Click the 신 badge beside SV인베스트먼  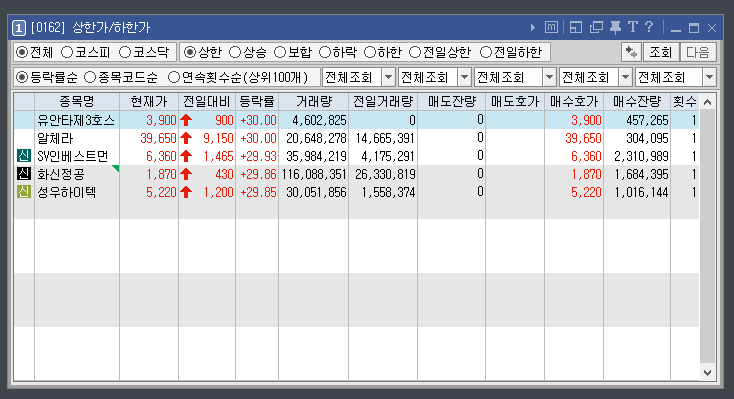click(24, 155)
